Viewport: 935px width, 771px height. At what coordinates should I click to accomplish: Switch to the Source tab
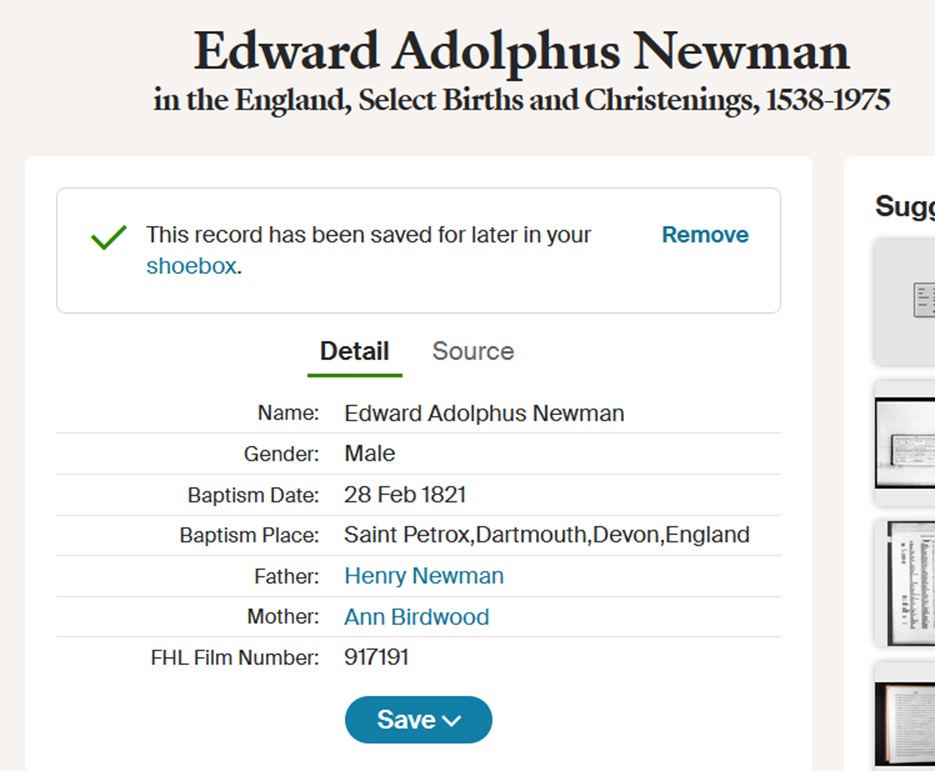pos(472,351)
